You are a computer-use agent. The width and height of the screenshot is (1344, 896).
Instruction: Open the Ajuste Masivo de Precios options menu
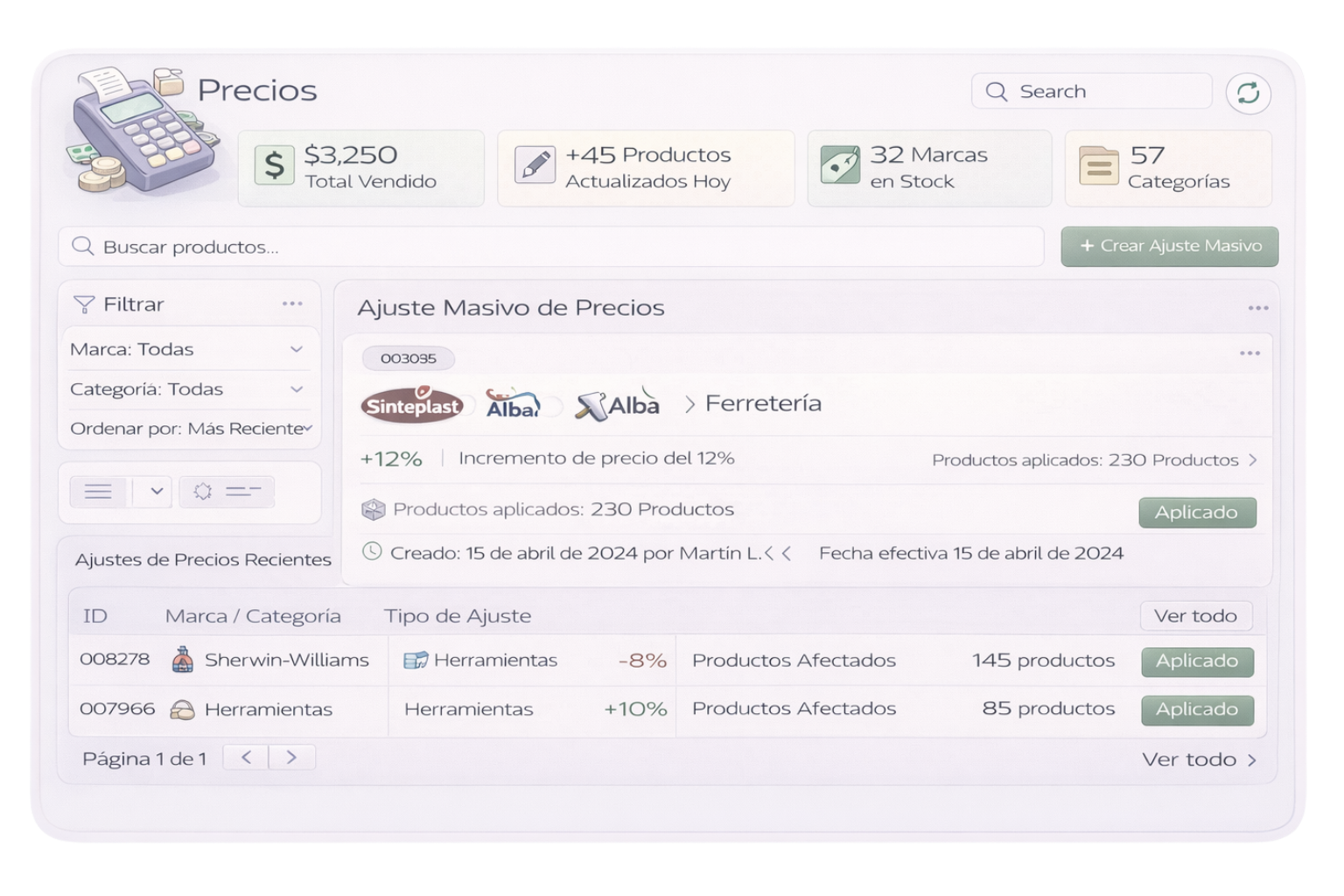[x=1257, y=308]
